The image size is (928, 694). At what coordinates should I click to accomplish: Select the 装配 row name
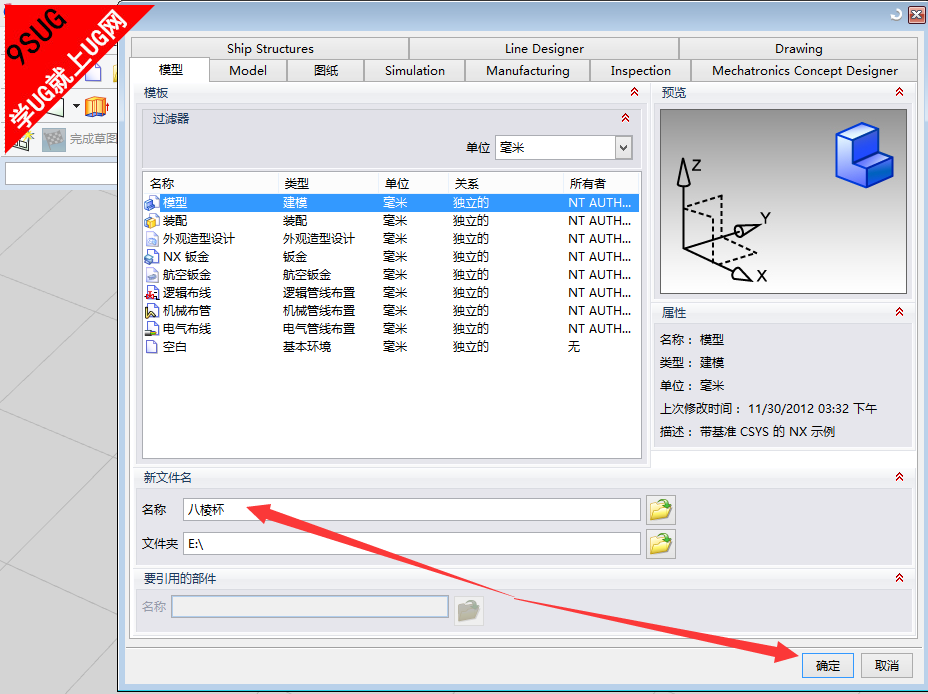(175, 221)
